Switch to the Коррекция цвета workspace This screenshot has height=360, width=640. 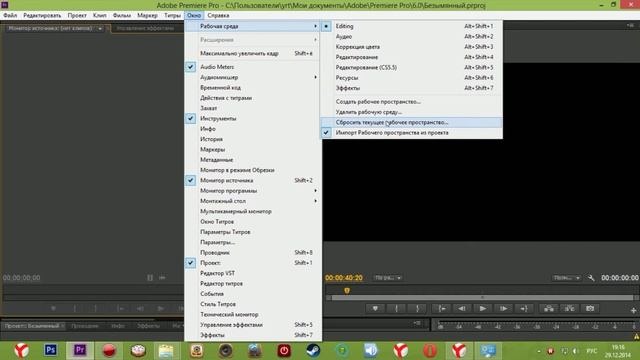pyautogui.click(x=412, y=47)
